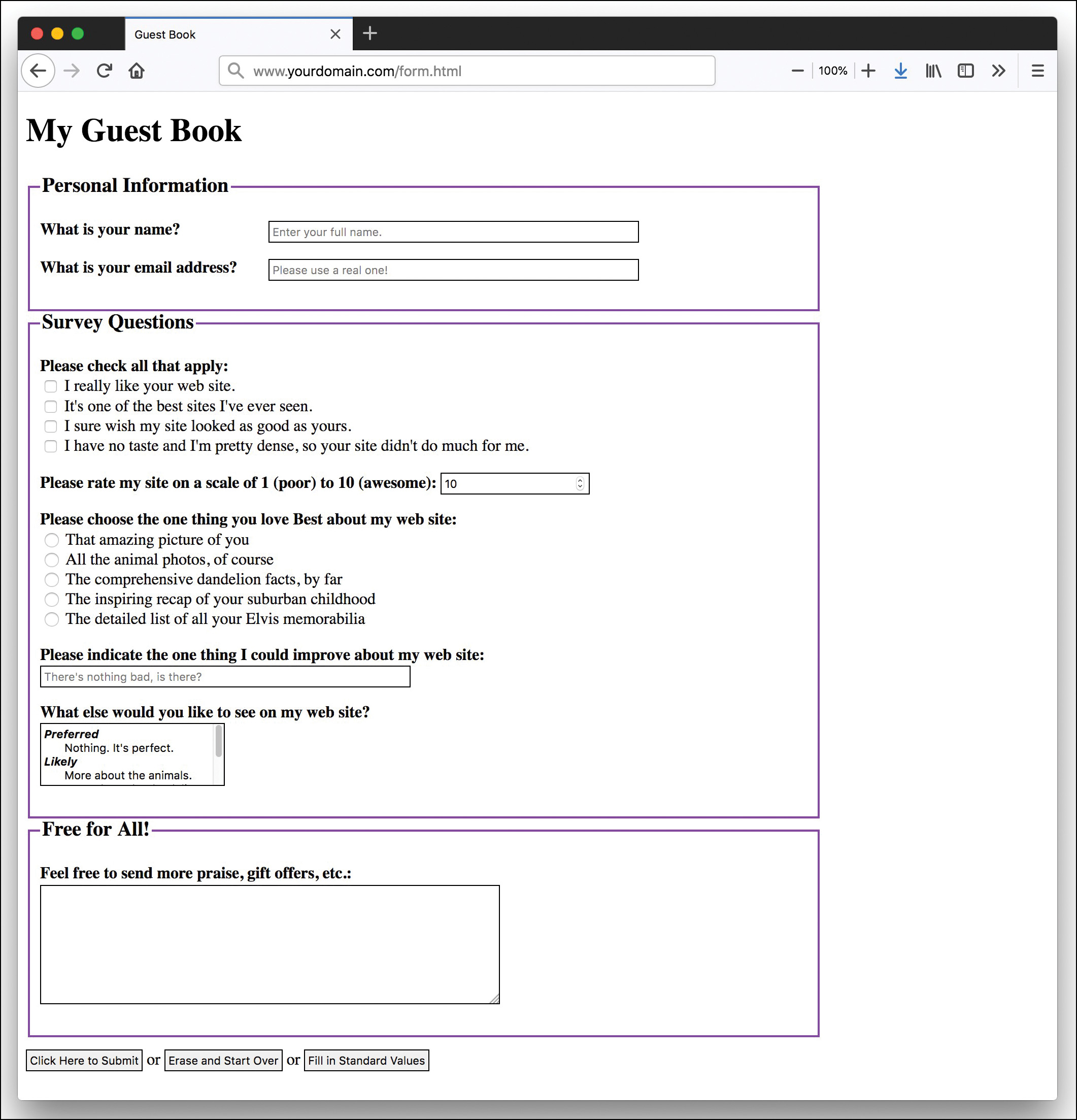Viewport: 1077px width, 1120px height.
Task: Open the hamburger menu
Action: (1037, 70)
